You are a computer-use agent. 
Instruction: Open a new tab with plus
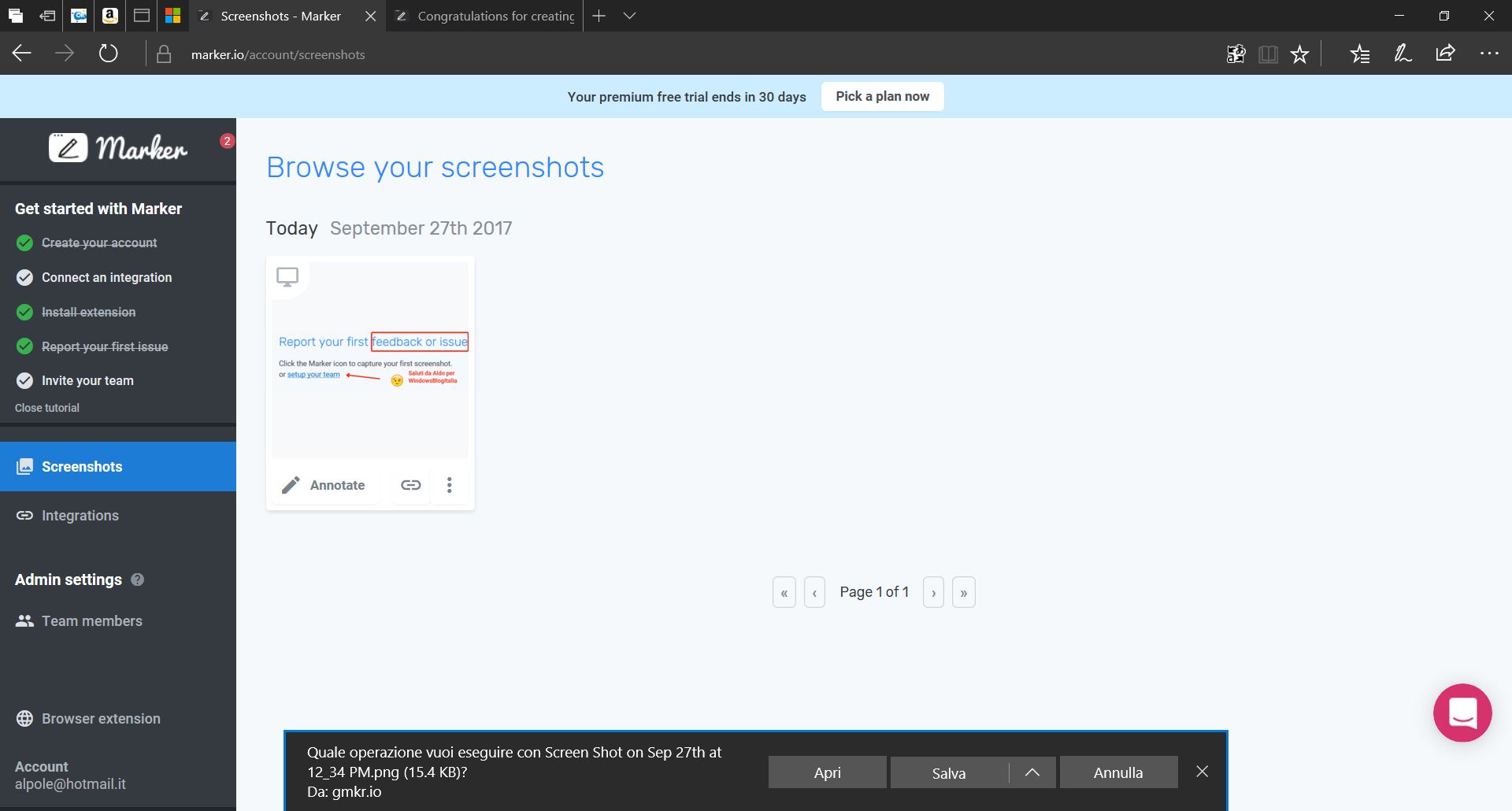(598, 16)
